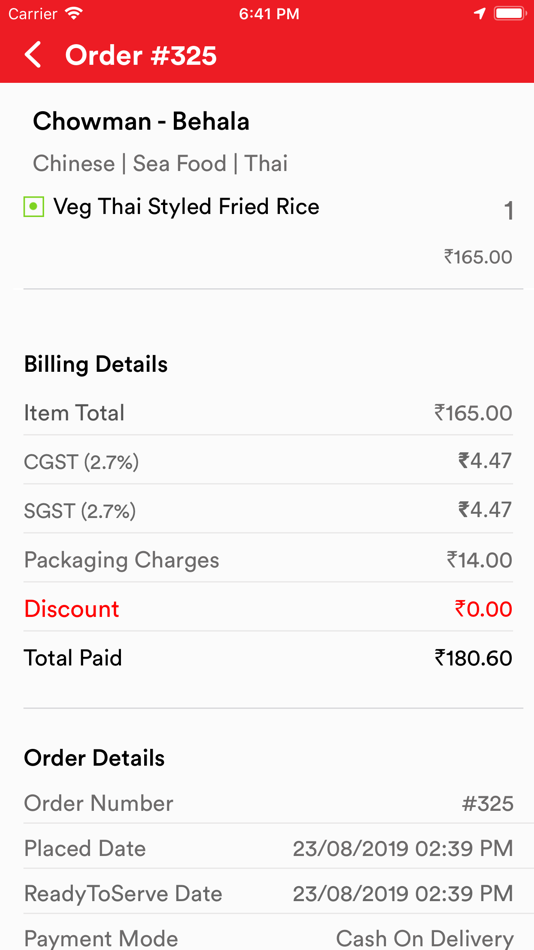534x950 pixels.
Task: Tap the battery status icon
Action: click(508, 13)
